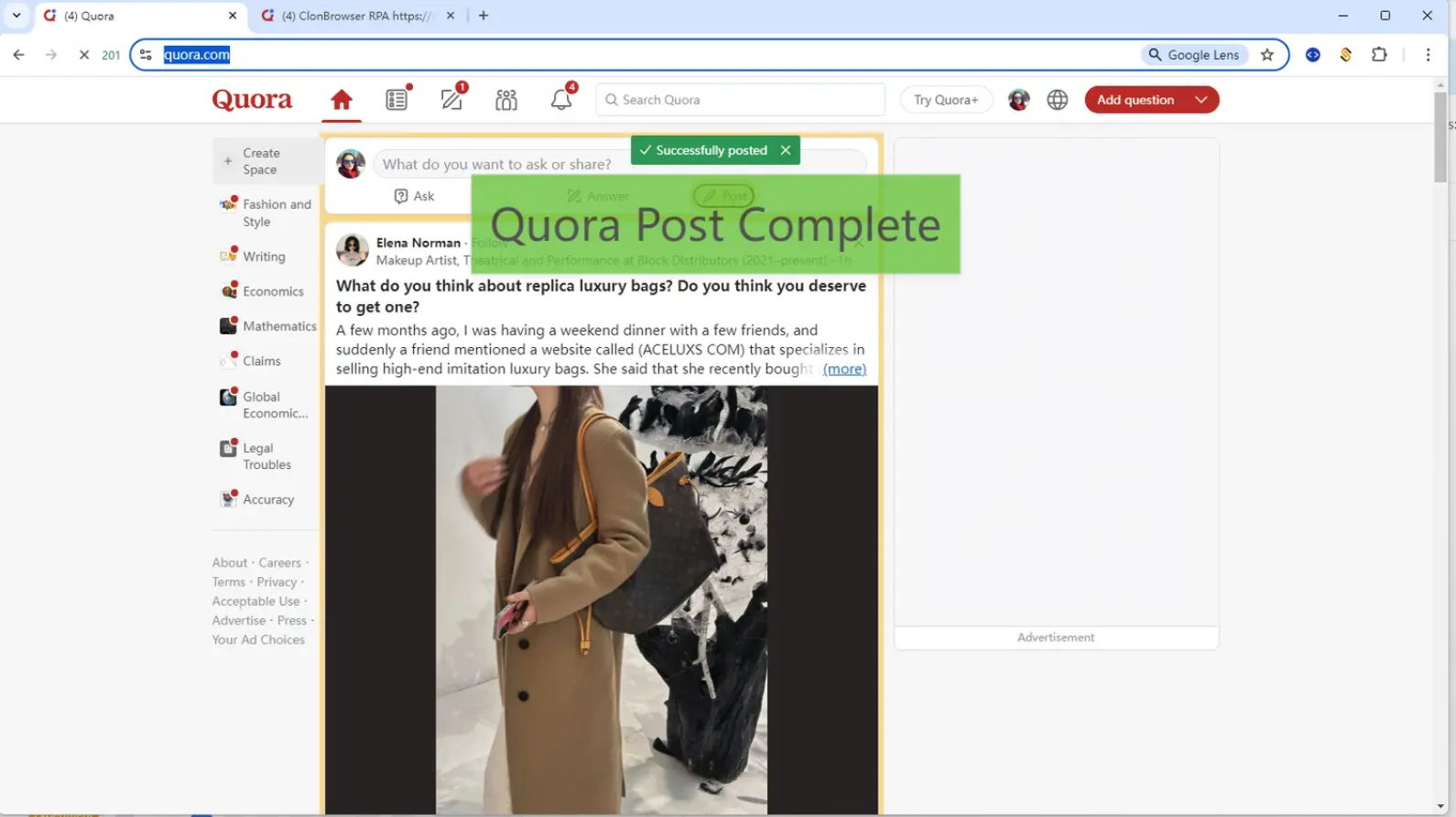Open the tab search dropdown arrow
1456x817 pixels.
[x=16, y=16]
